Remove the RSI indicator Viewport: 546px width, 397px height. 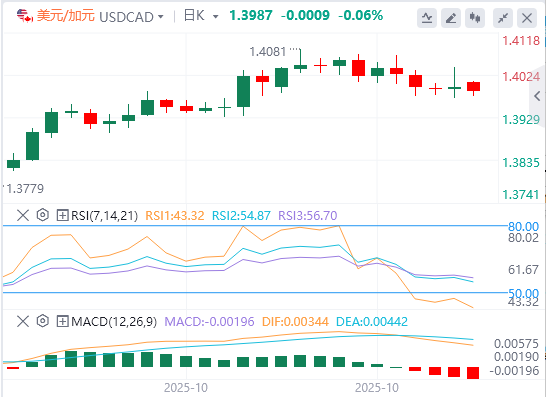(x=23, y=215)
